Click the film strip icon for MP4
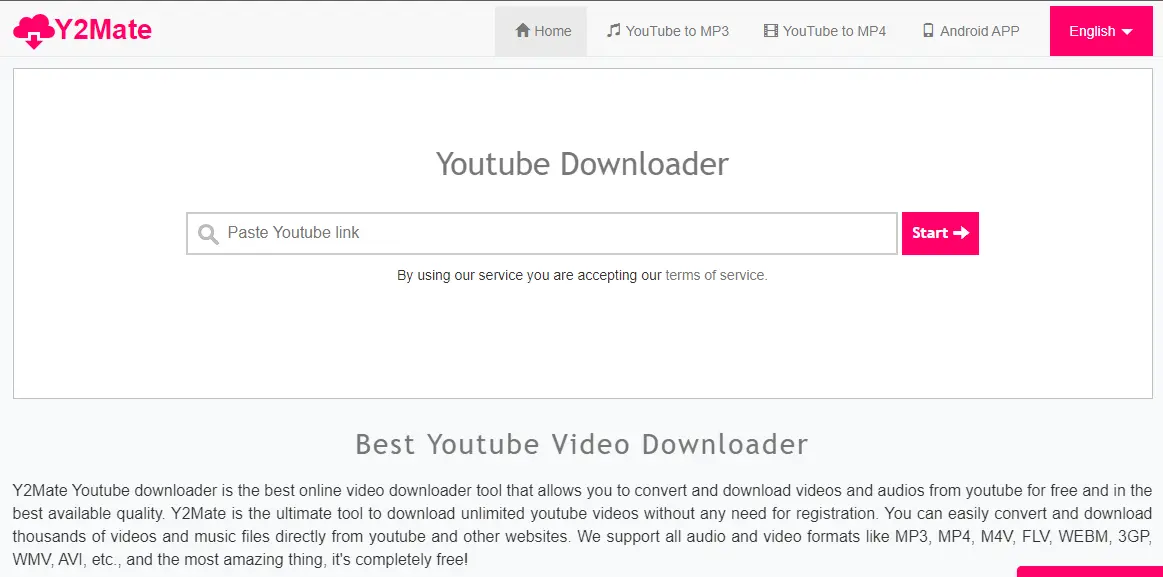 pos(771,30)
